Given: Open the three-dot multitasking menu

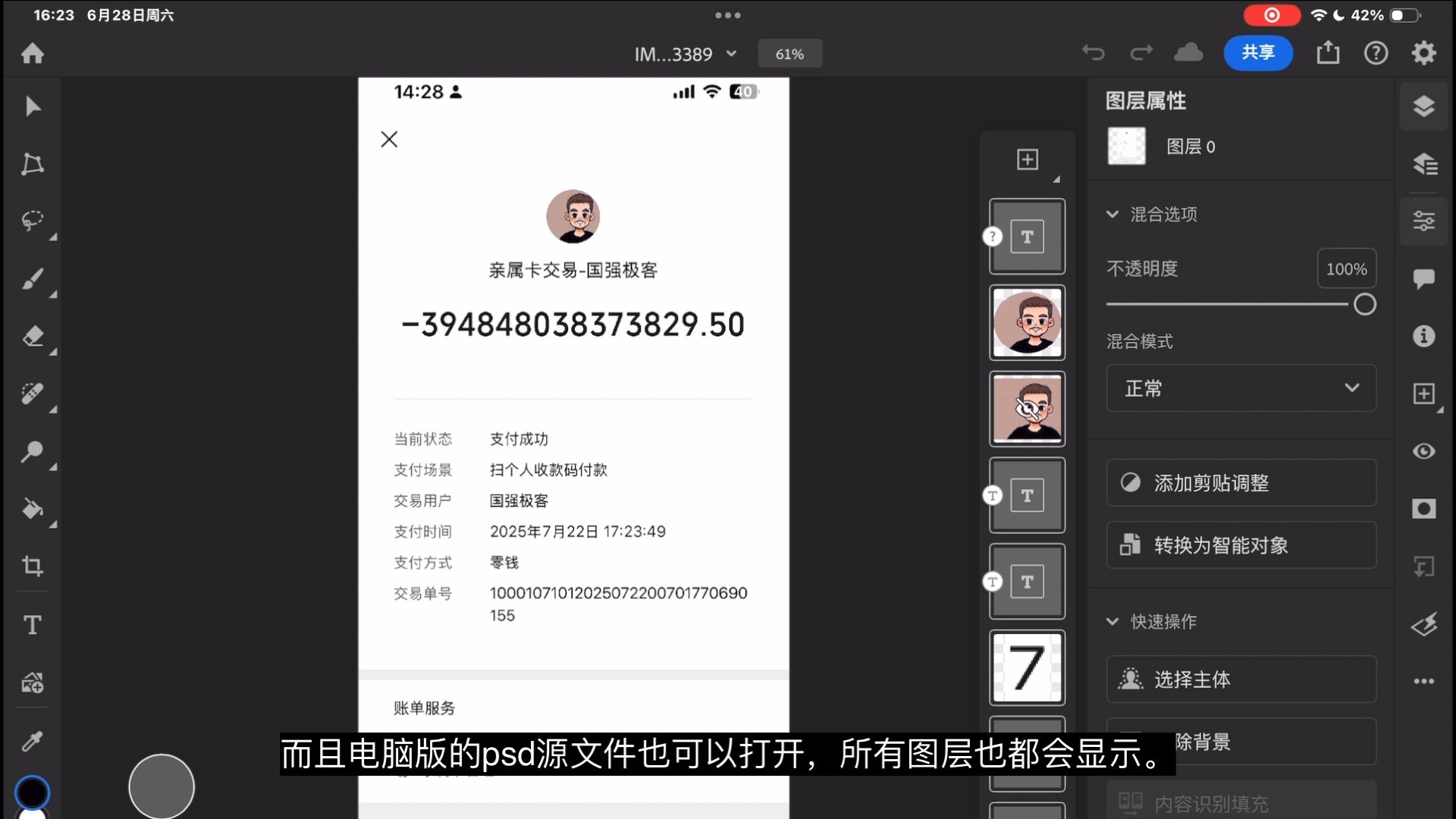Looking at the screenshot, I should tap(728, 15).
